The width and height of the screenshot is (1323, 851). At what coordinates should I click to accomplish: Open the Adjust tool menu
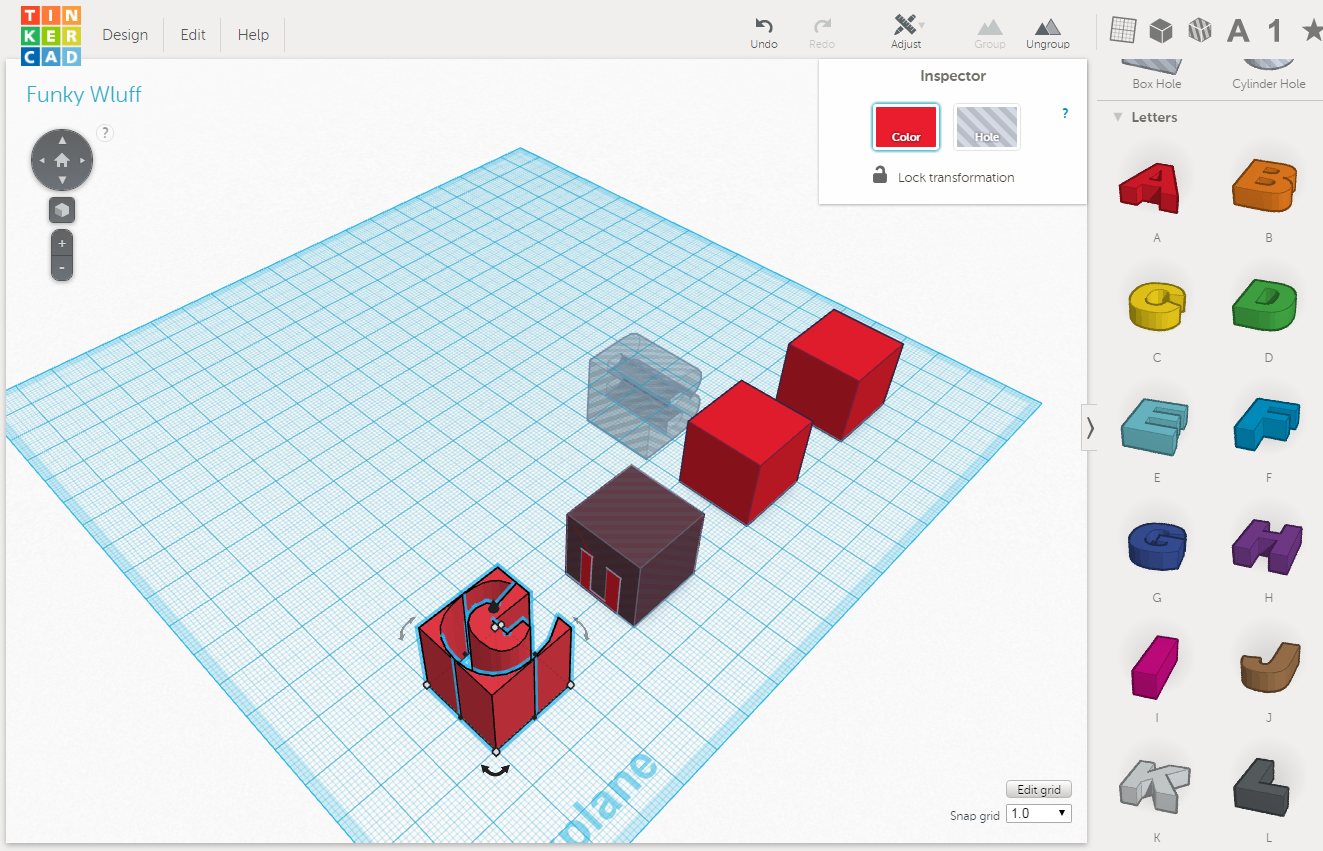point(903,30)
